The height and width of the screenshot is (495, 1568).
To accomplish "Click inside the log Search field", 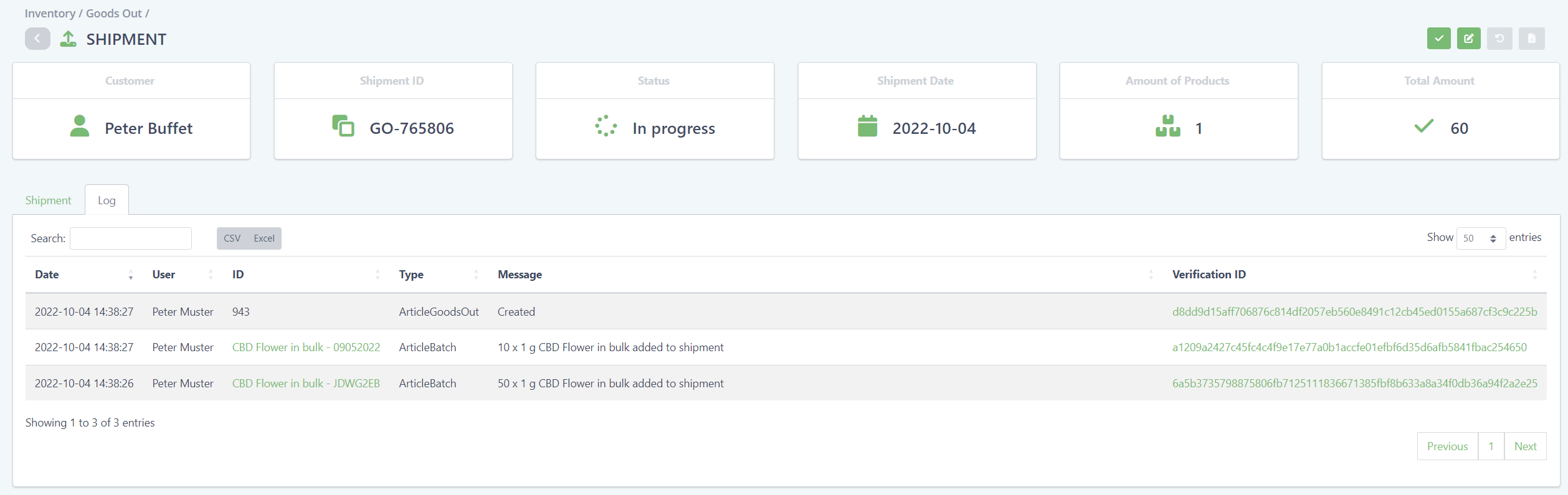I will [x=131, y=238].
